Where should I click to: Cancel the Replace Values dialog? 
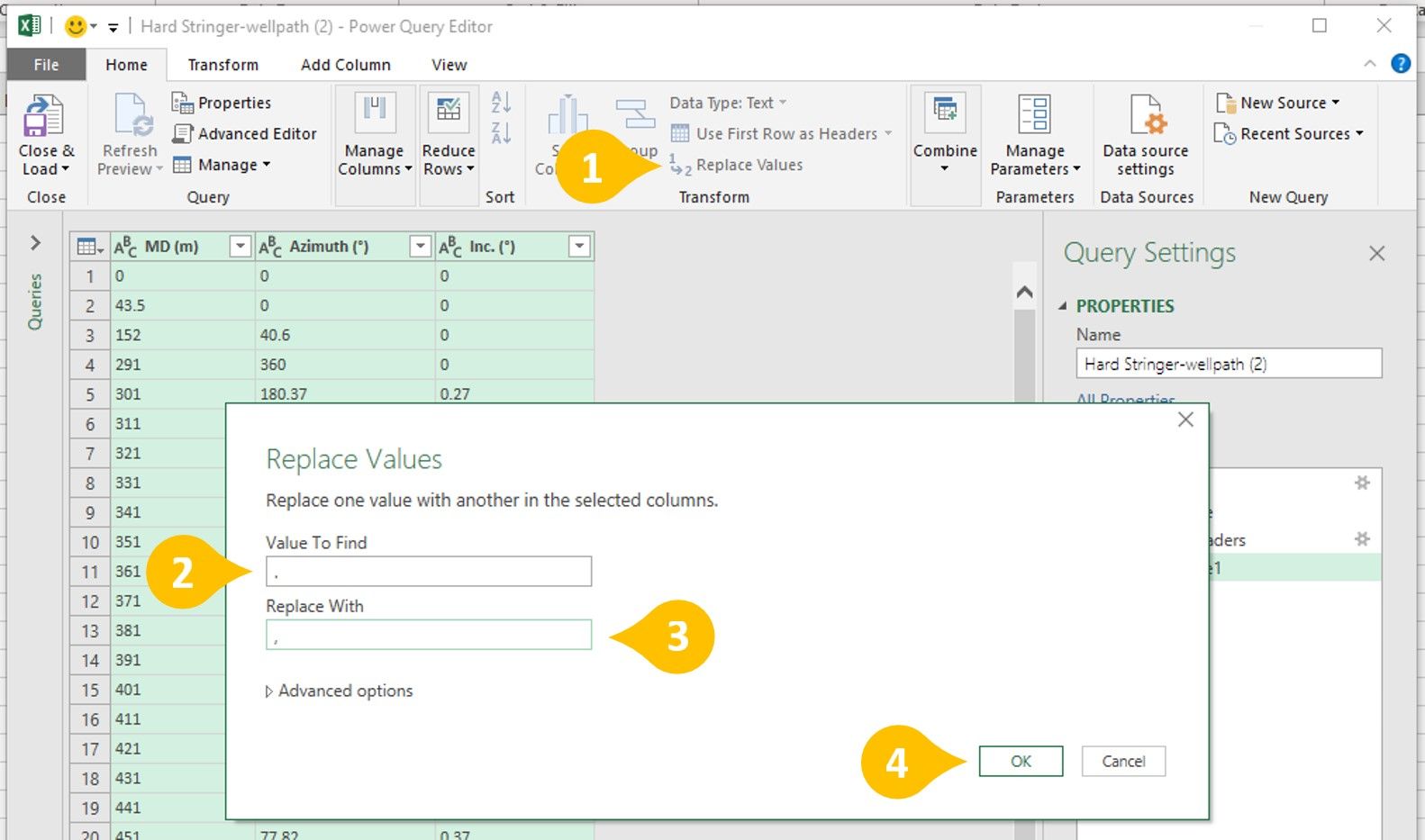[x=1123, y=762]
